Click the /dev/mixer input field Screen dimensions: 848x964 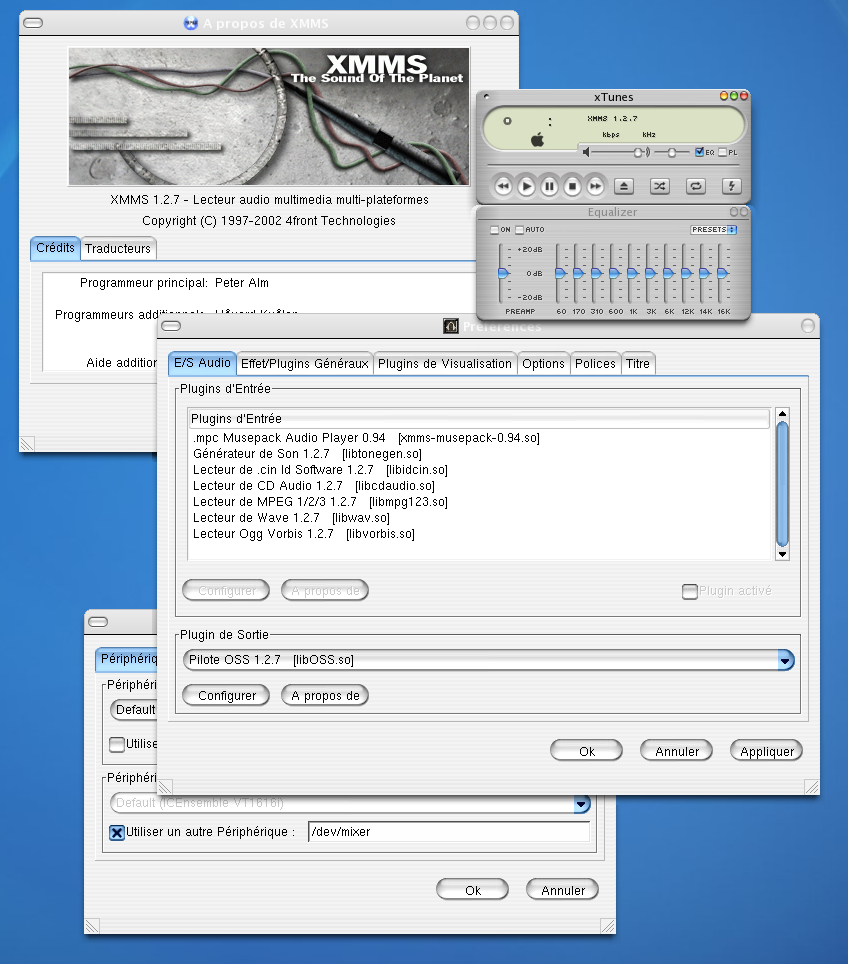click(449, 832)
